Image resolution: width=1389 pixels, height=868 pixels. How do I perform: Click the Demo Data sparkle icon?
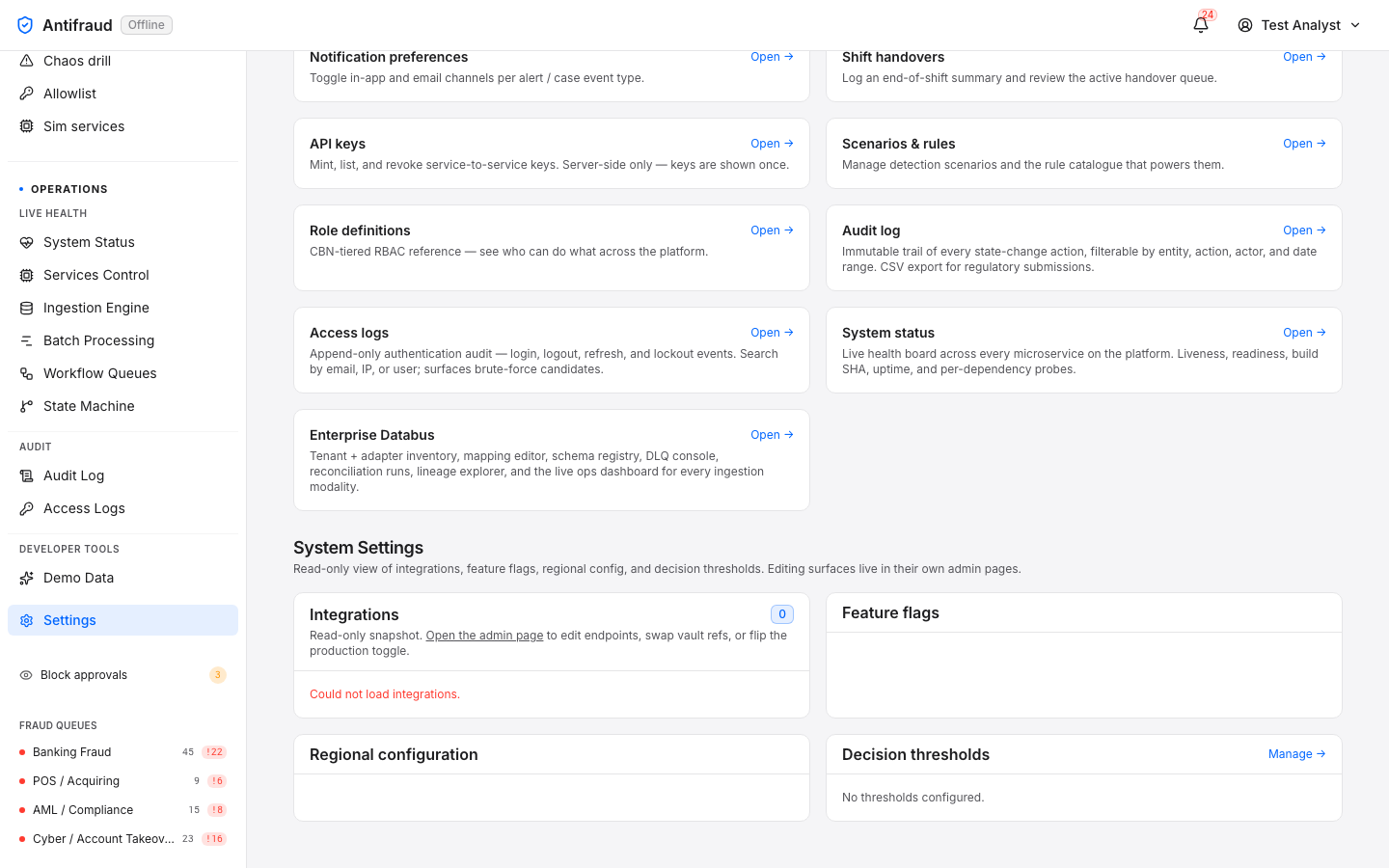[27, 578]
